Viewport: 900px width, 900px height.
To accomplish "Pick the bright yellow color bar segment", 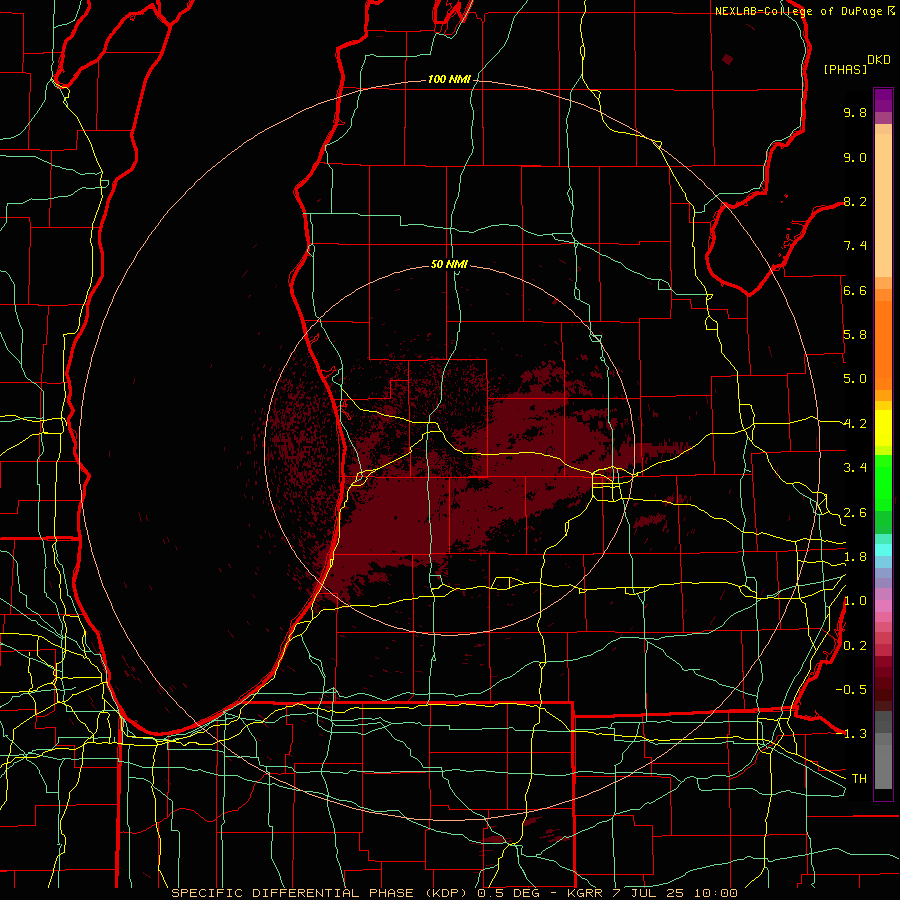I will pos(883,428).
